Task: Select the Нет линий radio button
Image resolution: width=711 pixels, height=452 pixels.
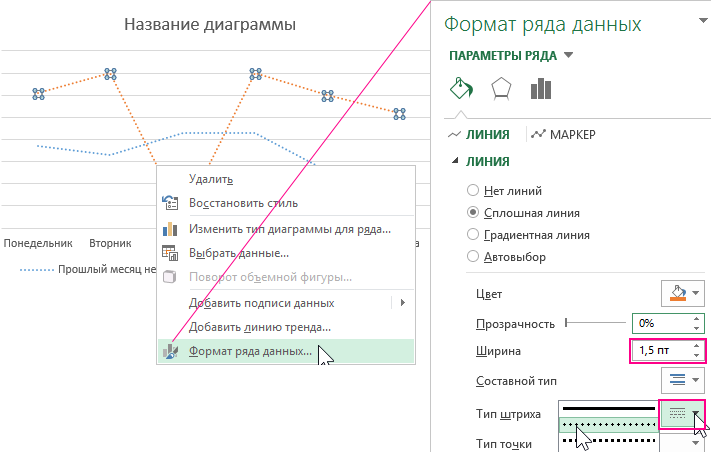Action: point(473,190)
